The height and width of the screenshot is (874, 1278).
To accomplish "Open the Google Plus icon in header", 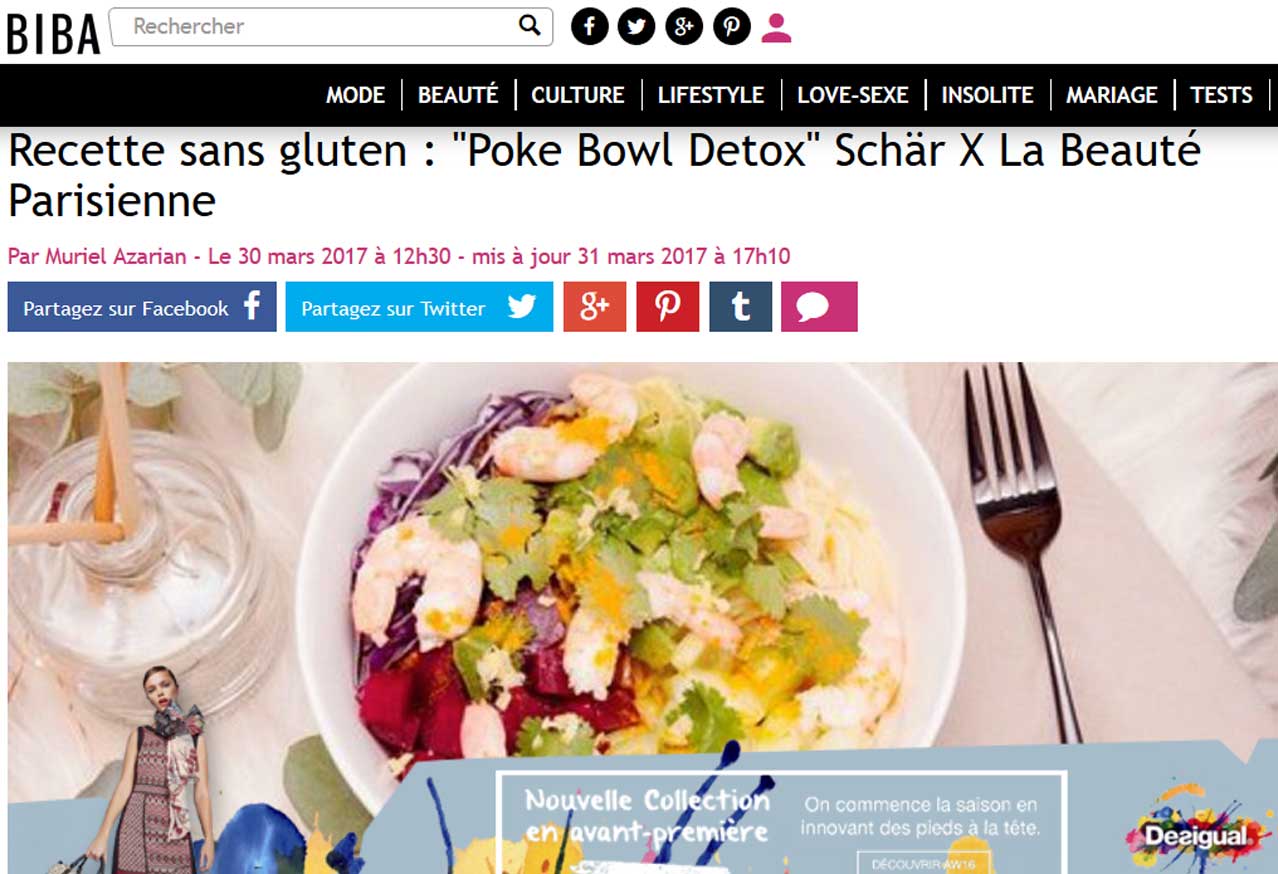I will 684,26.
